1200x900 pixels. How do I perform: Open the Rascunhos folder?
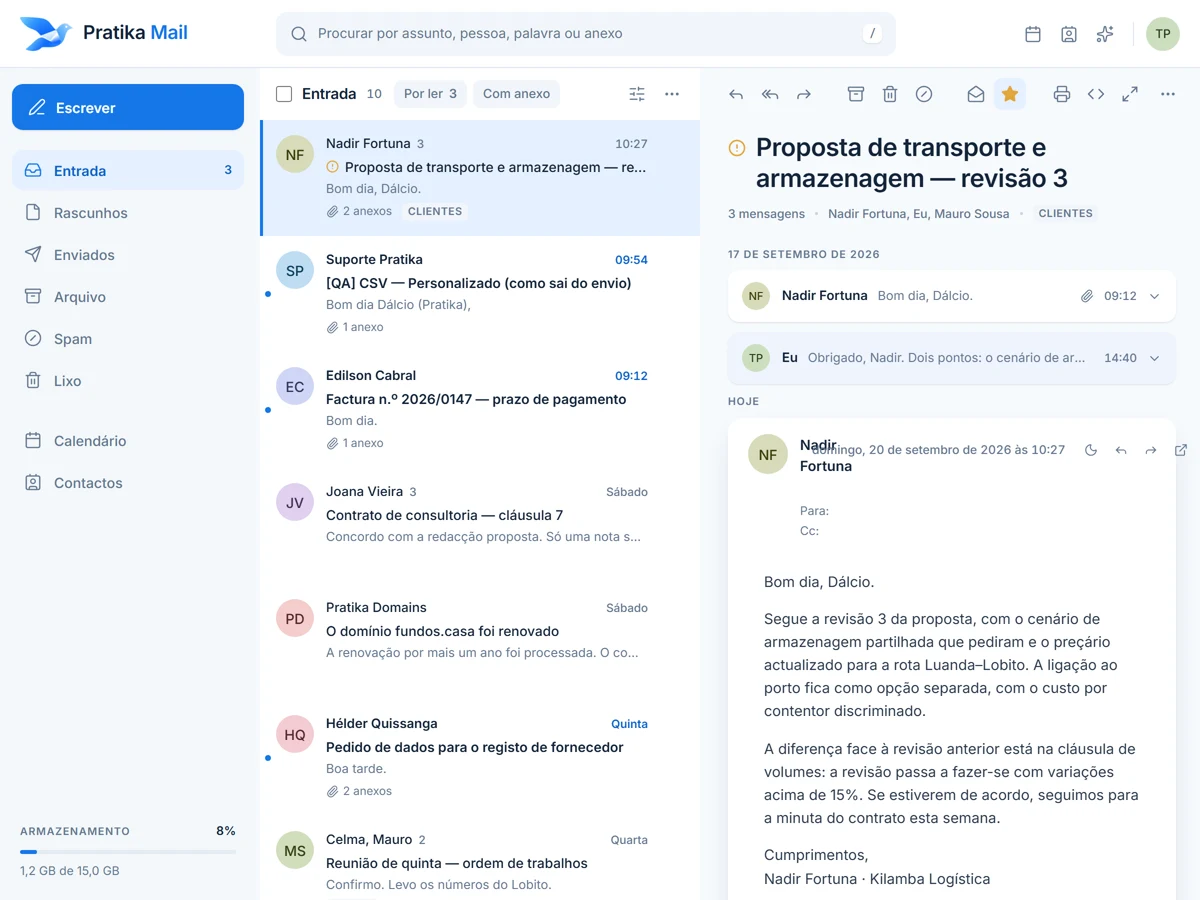(x=128, y=213)
